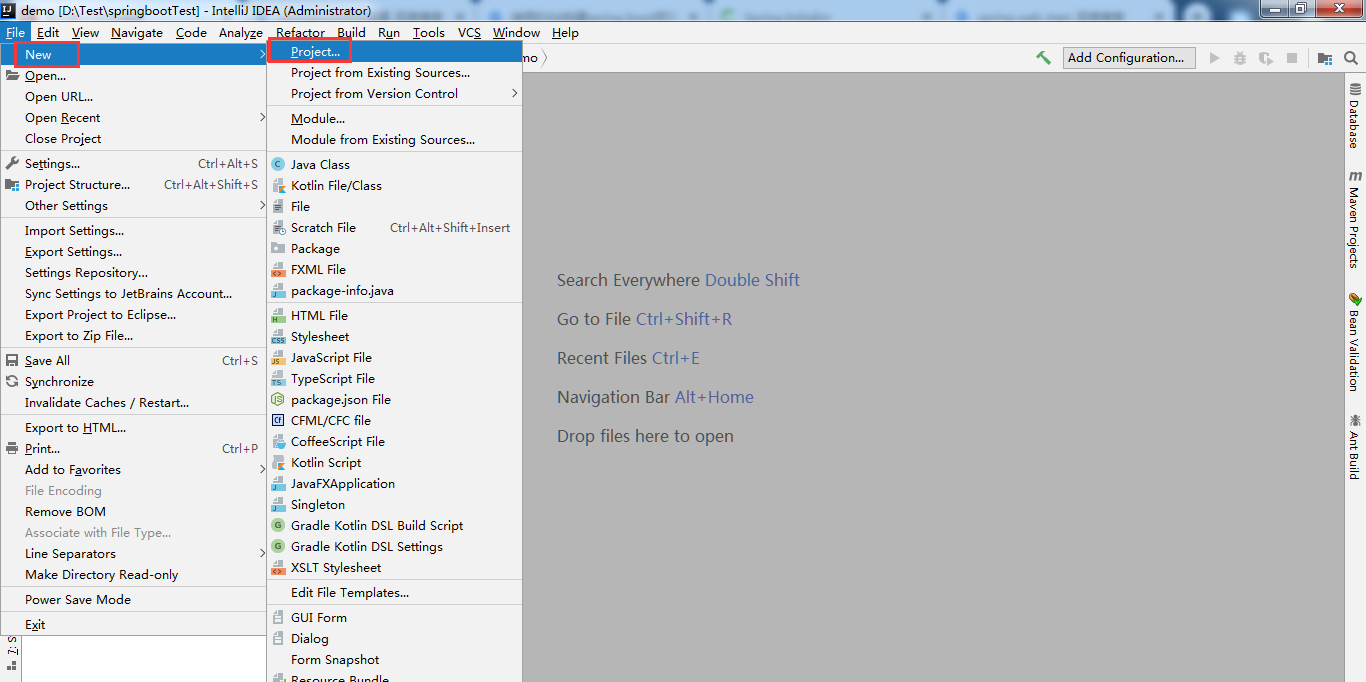Open the VCS menu
The height and width of the screenshot is (682, 1366).
click(469, 32)
